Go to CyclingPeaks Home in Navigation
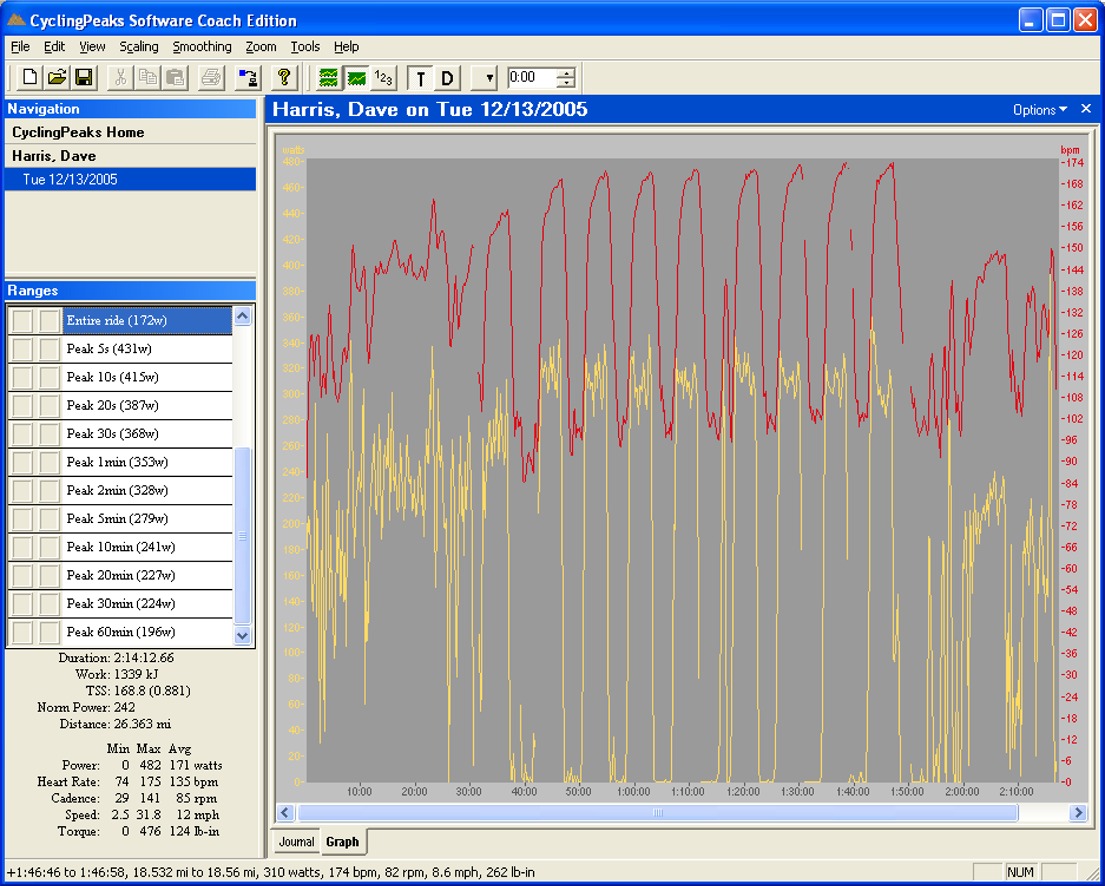The image size is (1105, 886). pos(78,132)
